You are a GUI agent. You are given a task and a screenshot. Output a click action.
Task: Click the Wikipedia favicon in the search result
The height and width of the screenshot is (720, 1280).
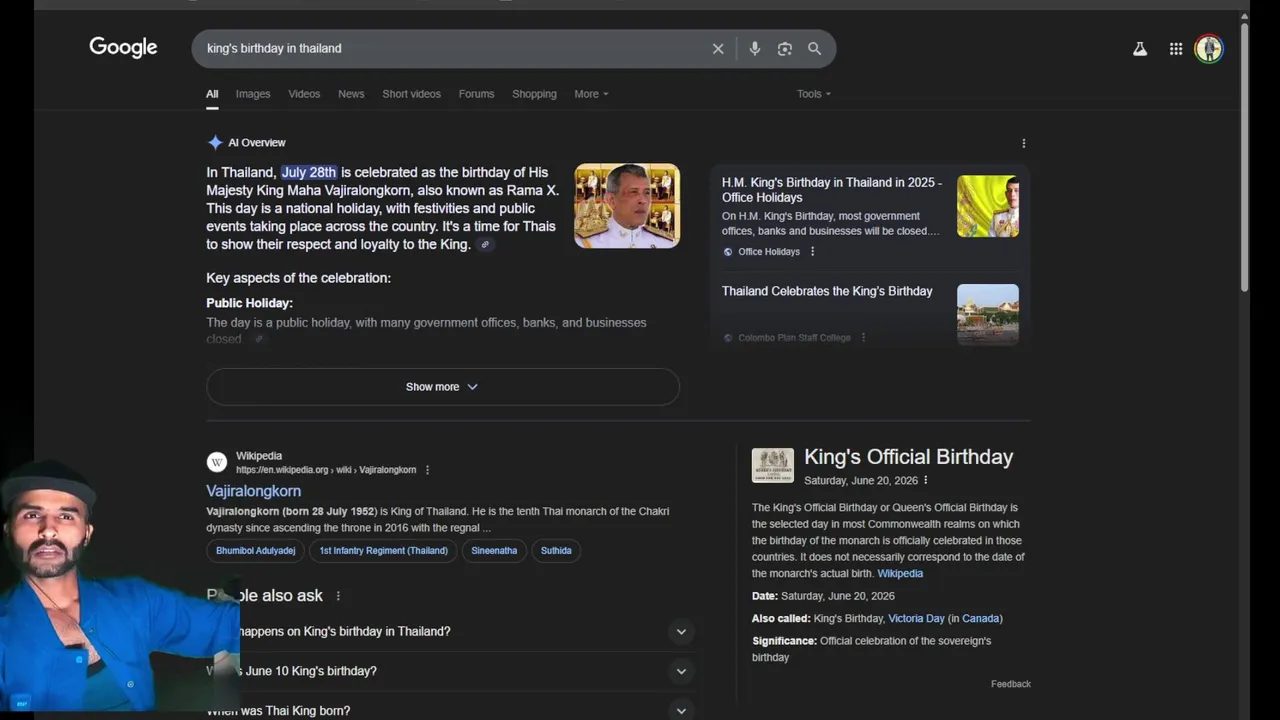217,462
